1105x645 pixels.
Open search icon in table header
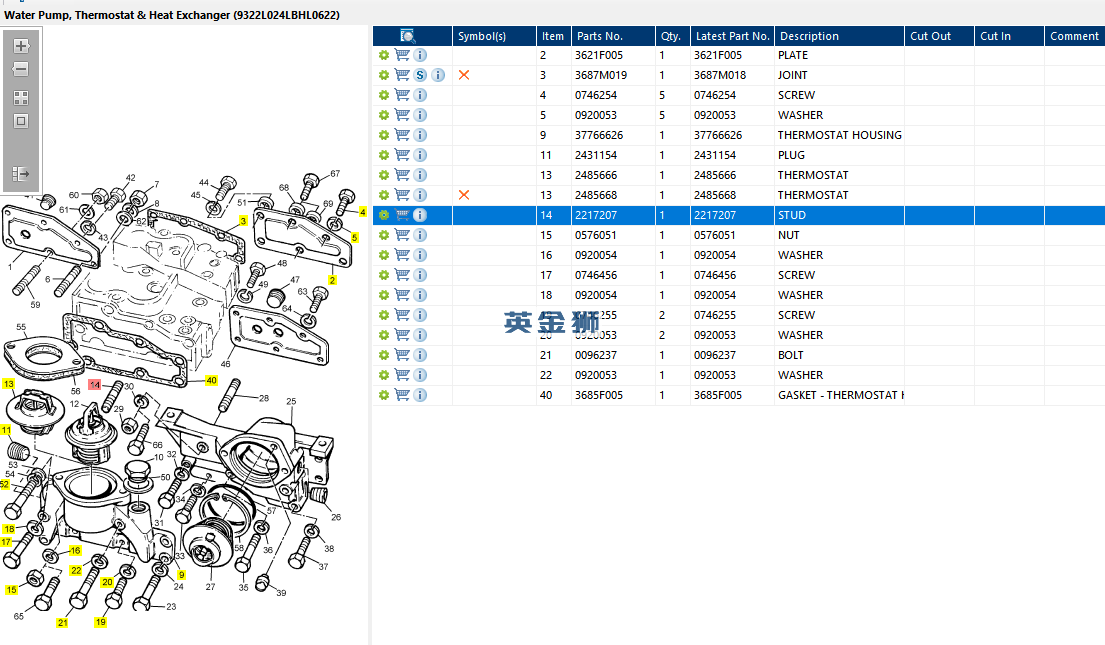408,36
